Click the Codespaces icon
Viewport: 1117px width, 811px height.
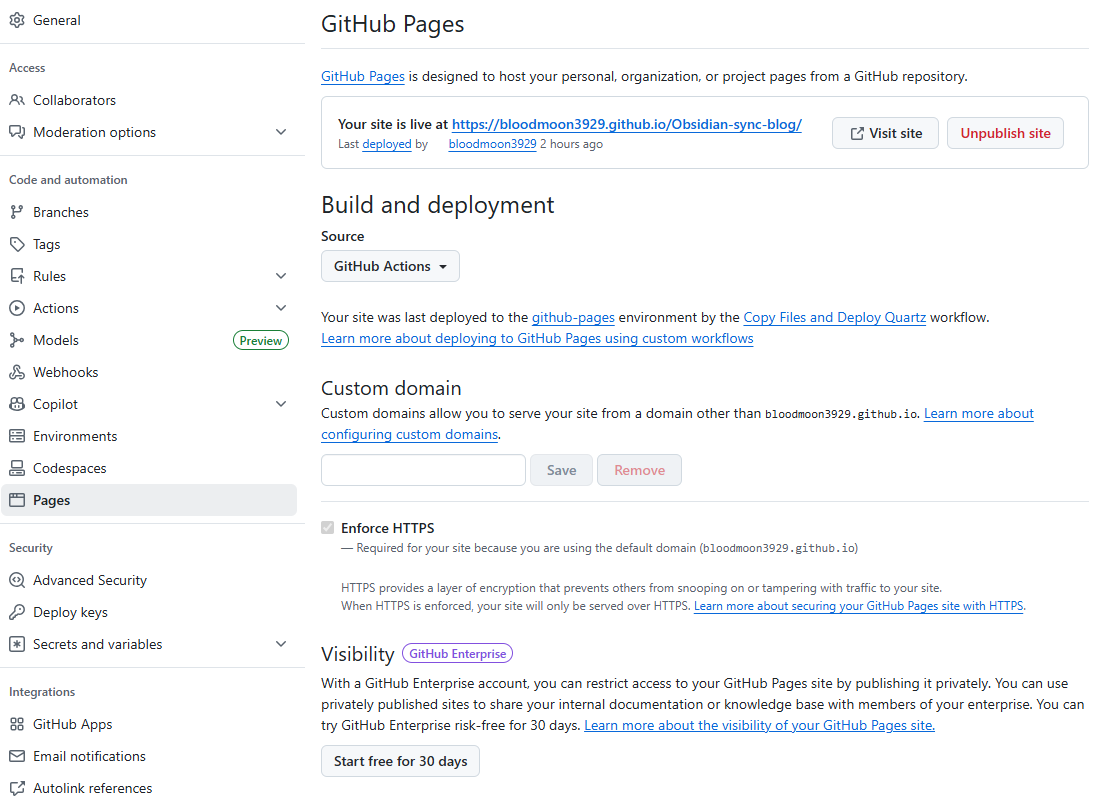tap(17, 468)
